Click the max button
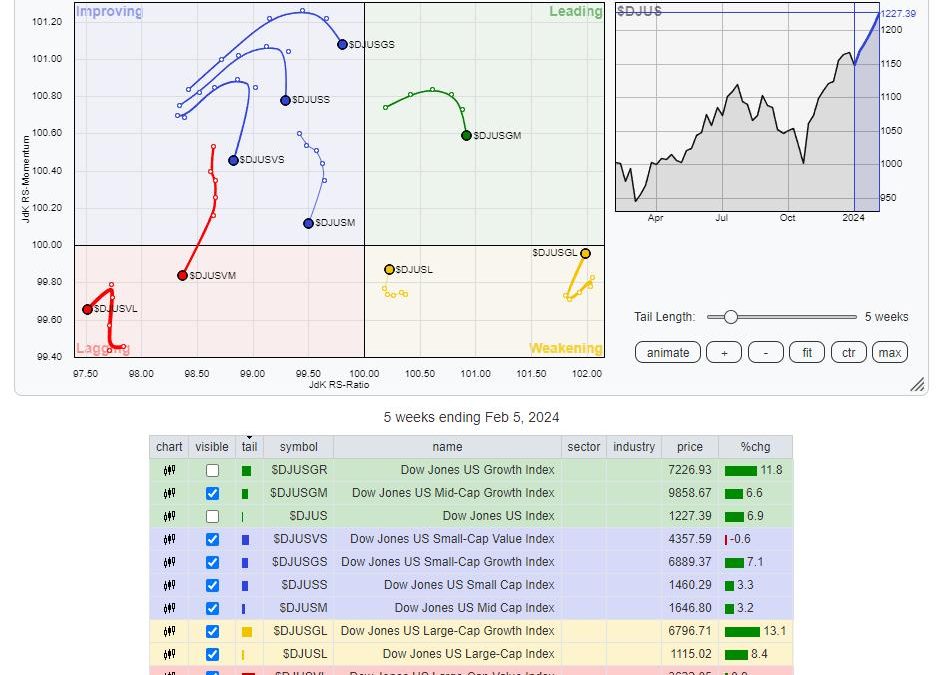Screen dimensions: 936x675 pos(889,352)
